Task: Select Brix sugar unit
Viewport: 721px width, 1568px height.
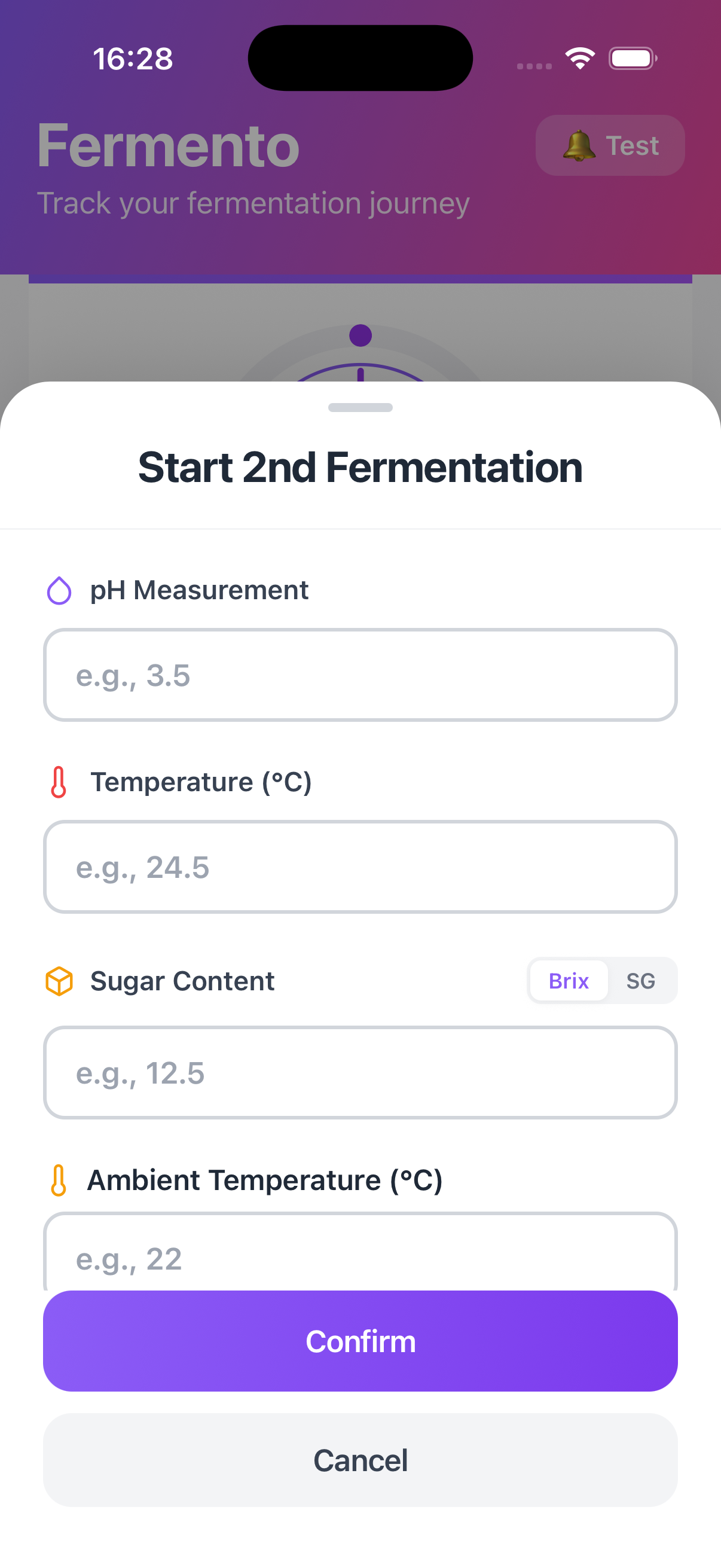Action: tap(569, 981)
